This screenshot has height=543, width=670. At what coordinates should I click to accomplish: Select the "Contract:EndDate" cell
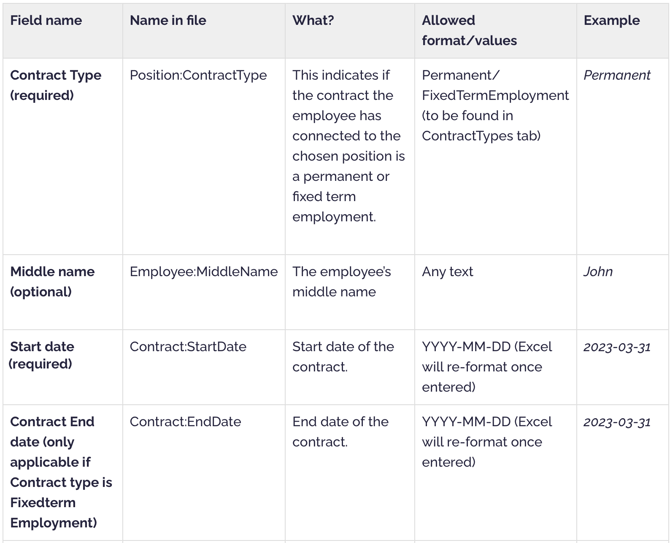185,422
